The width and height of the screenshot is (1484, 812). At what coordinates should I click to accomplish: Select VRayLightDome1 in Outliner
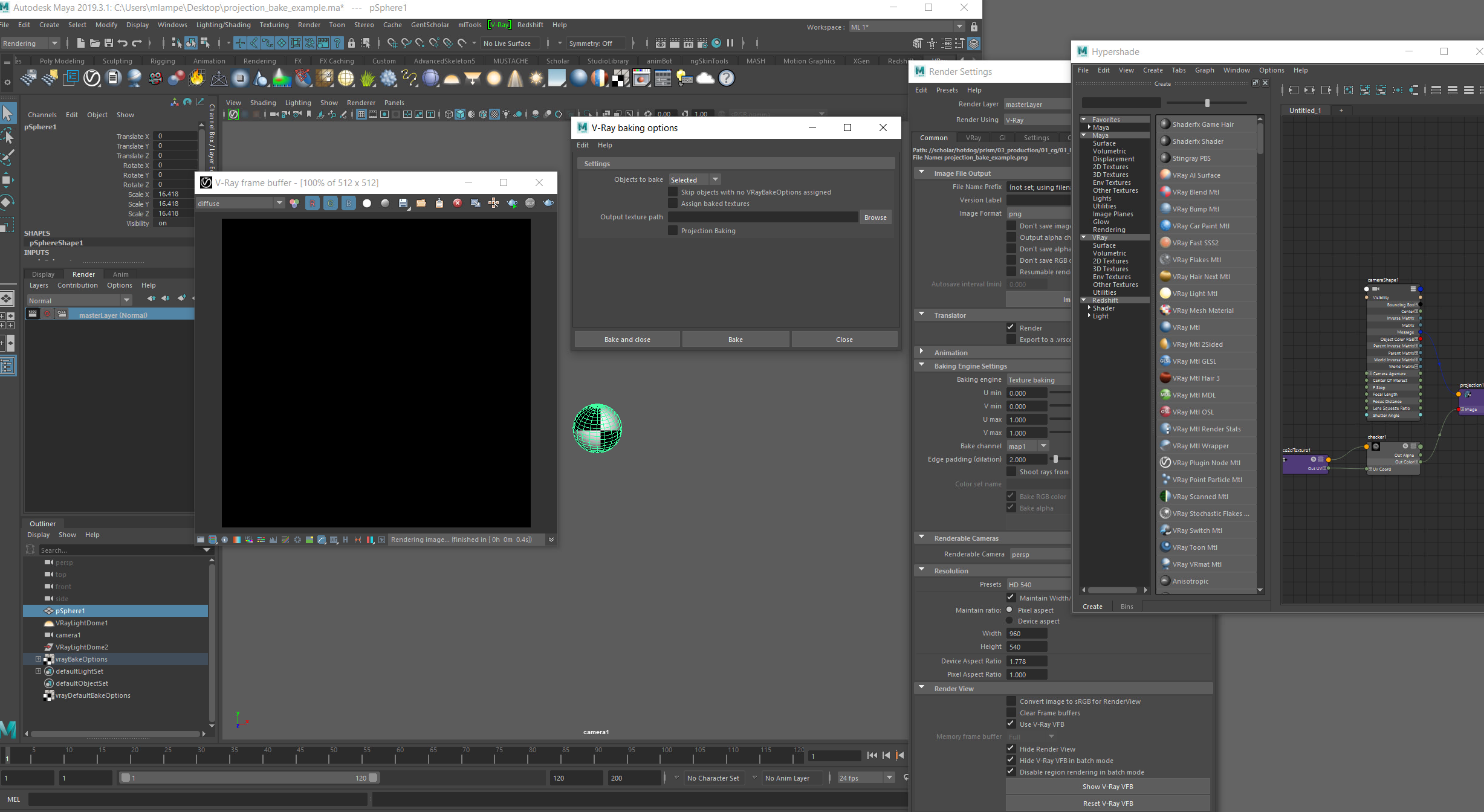[x=82, y=623]
